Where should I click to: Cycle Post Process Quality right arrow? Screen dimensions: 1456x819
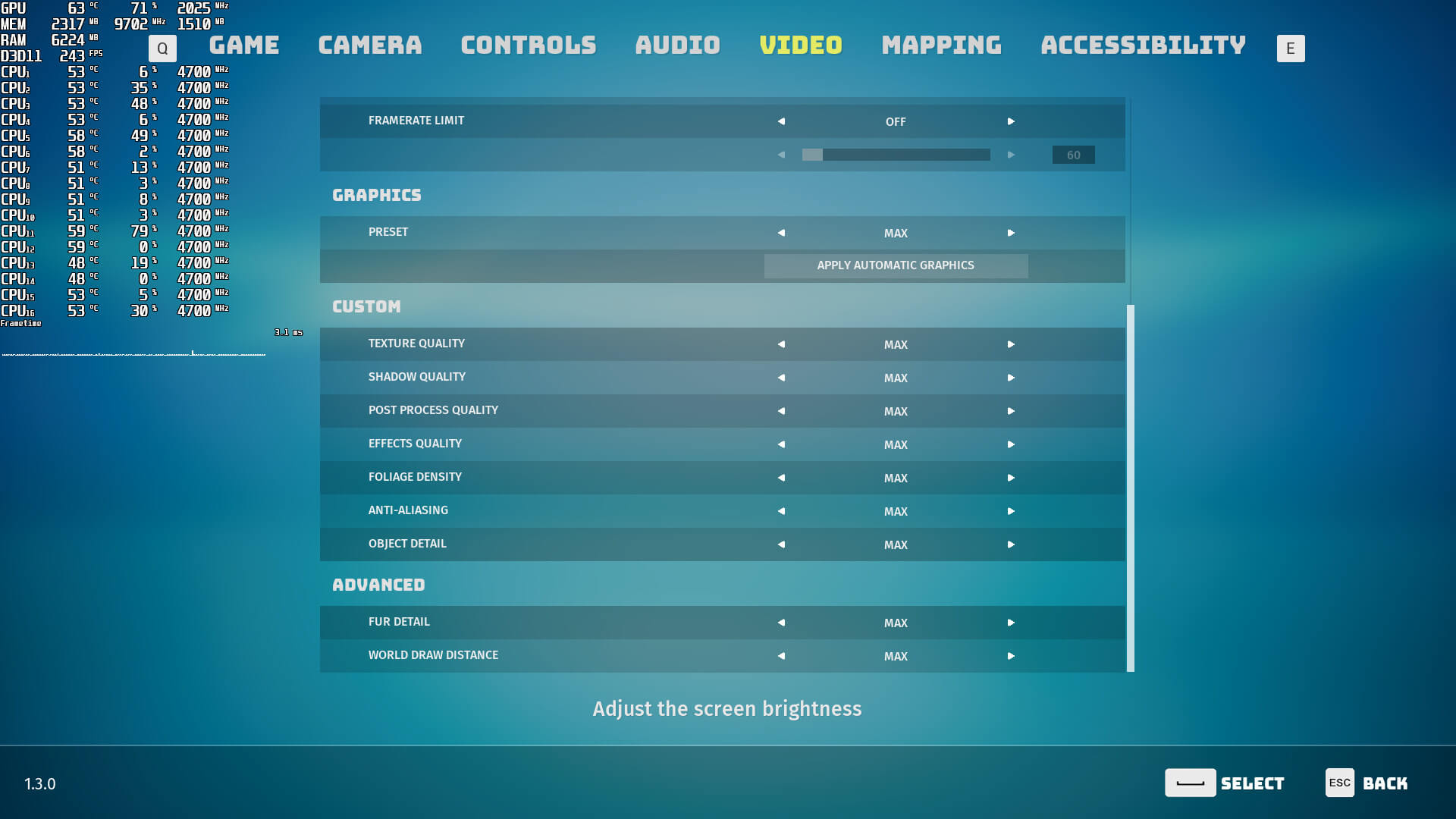1011,411
